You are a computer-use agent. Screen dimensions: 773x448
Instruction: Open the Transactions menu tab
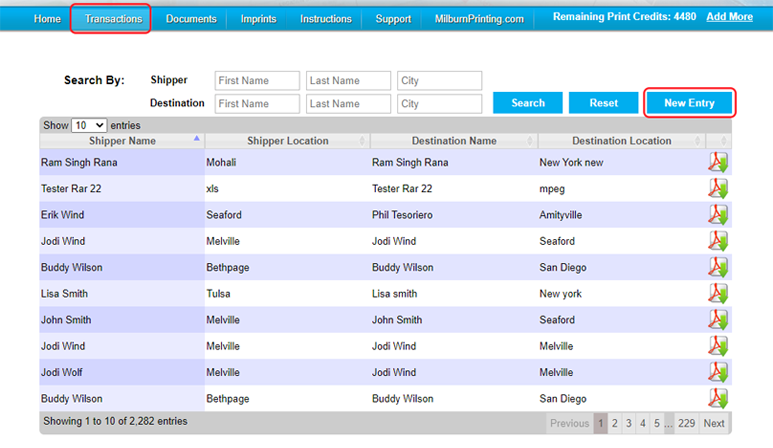pyautogui.click(x=112, y=19)
